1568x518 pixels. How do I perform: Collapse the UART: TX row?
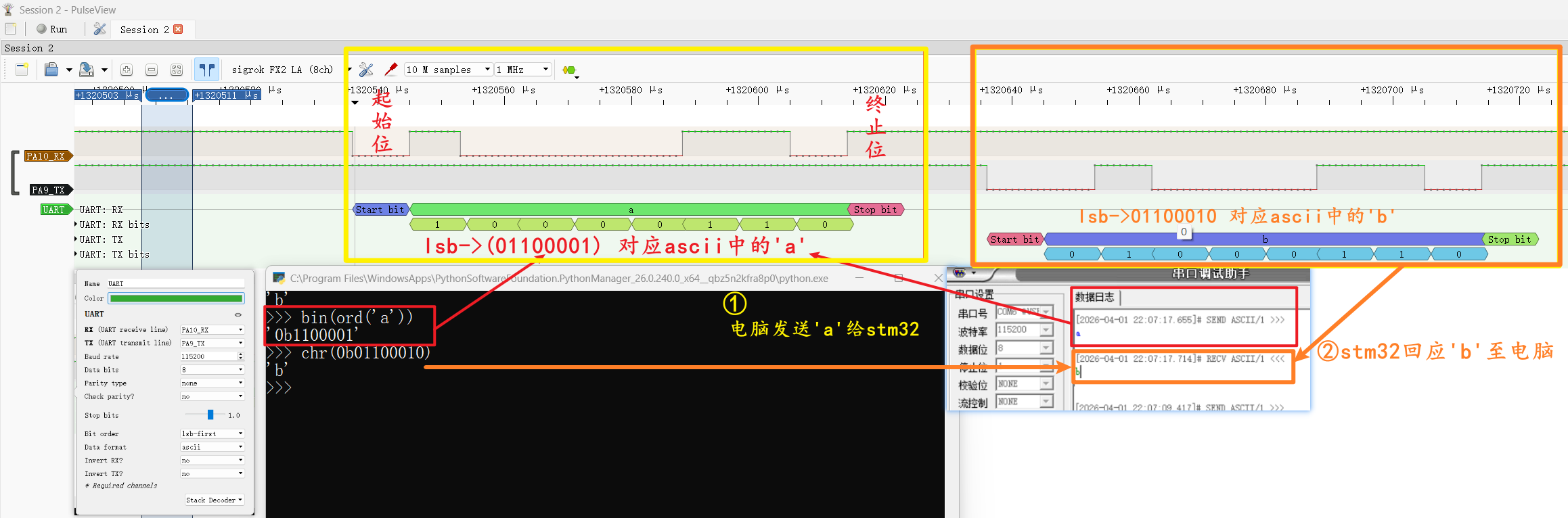76,239
